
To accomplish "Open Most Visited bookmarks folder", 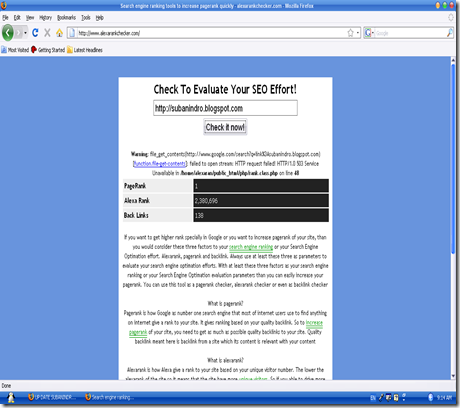I will click(x=15, y=50).
